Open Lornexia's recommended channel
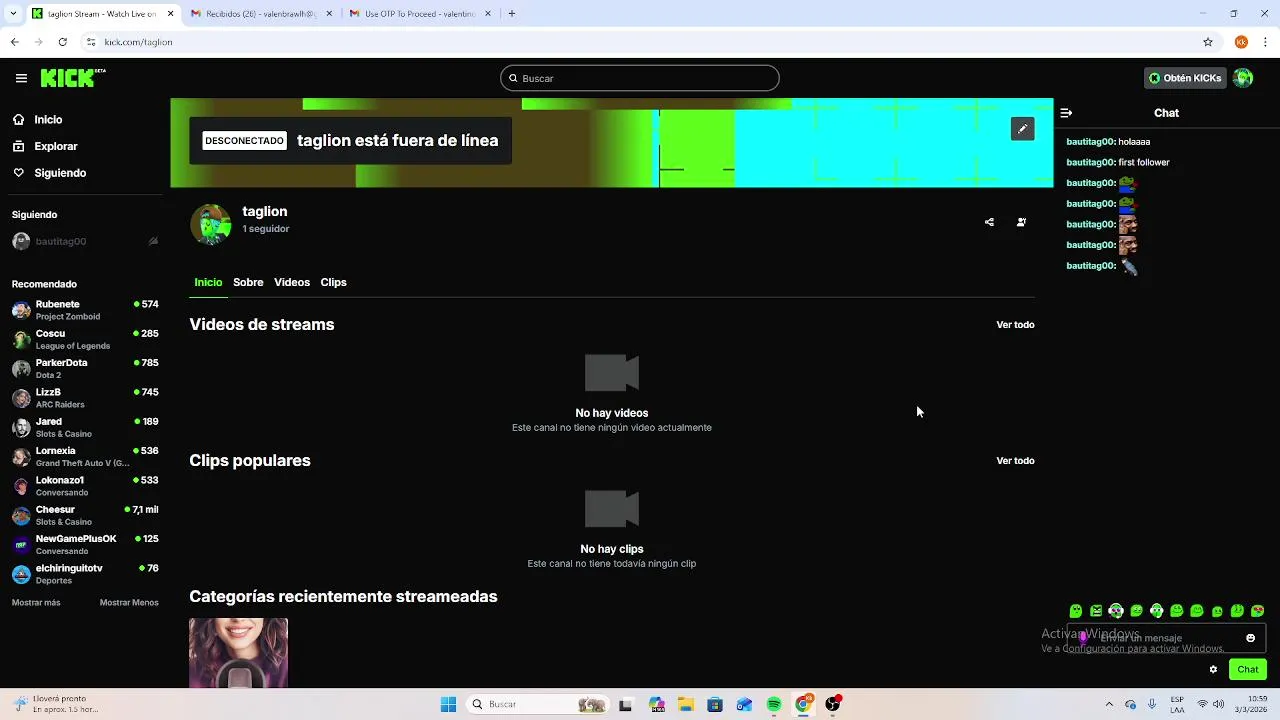Viewport: 1280px width, 720px height. point(85,456)
